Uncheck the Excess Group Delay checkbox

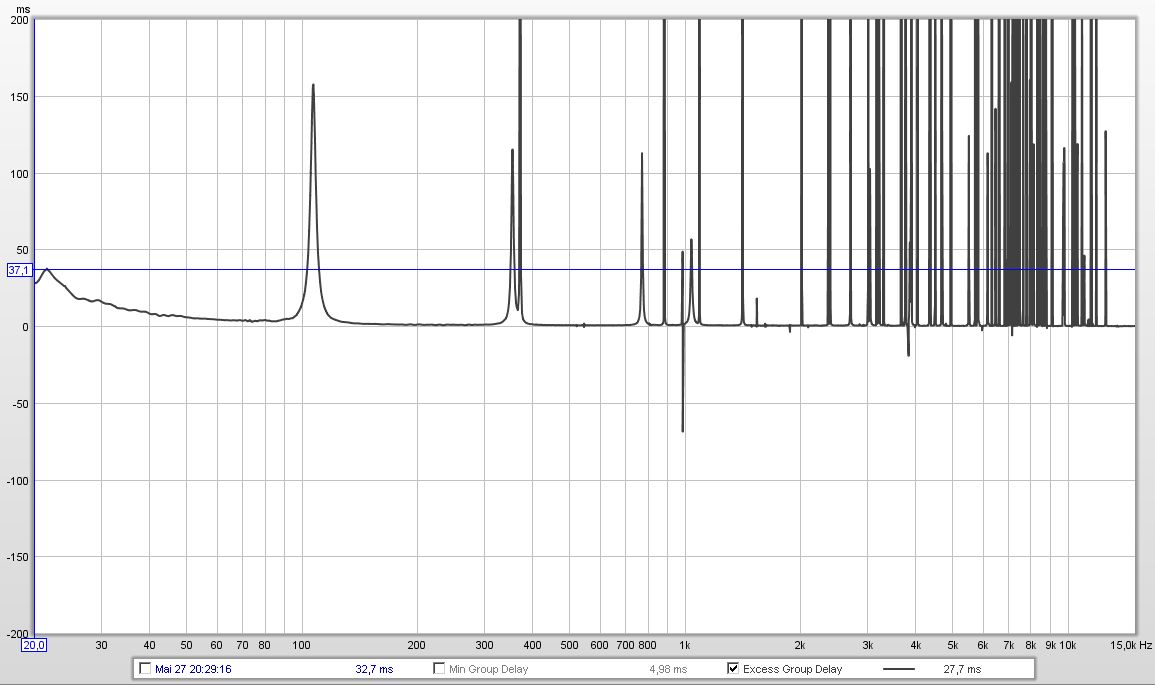733,669
